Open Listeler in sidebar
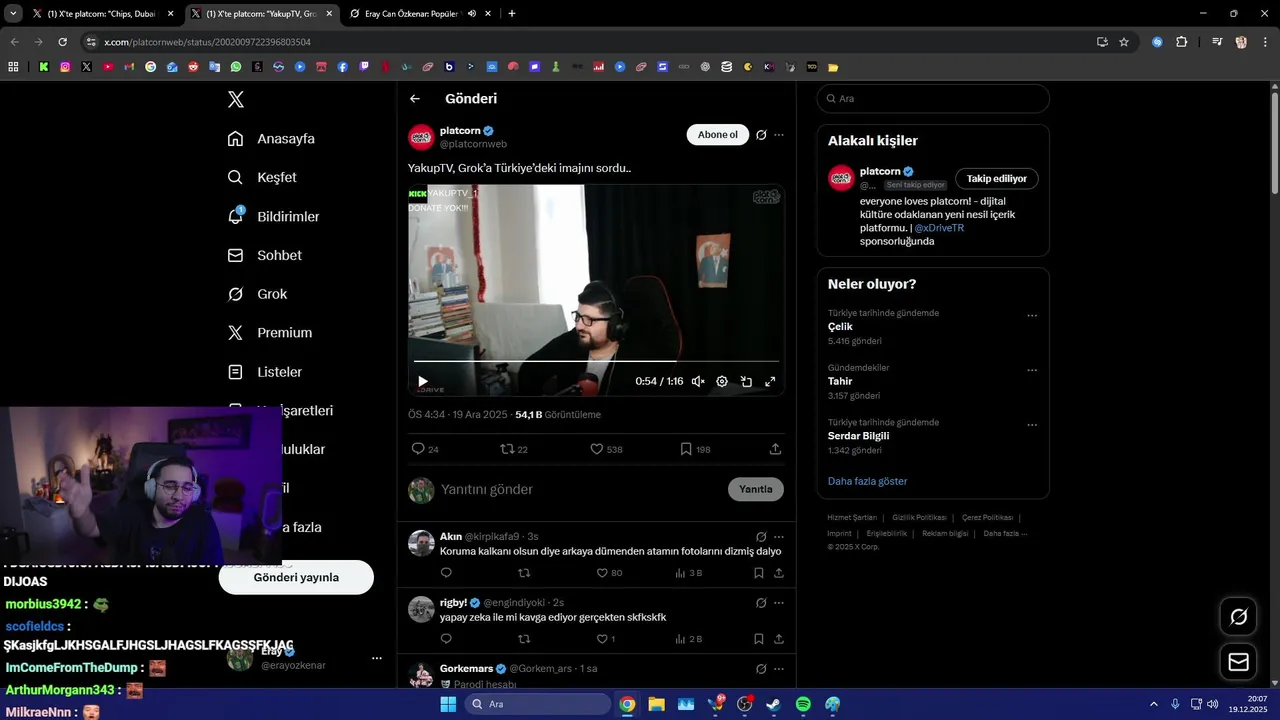Viewport: 1280px width, 720px height. coord(264,372)
